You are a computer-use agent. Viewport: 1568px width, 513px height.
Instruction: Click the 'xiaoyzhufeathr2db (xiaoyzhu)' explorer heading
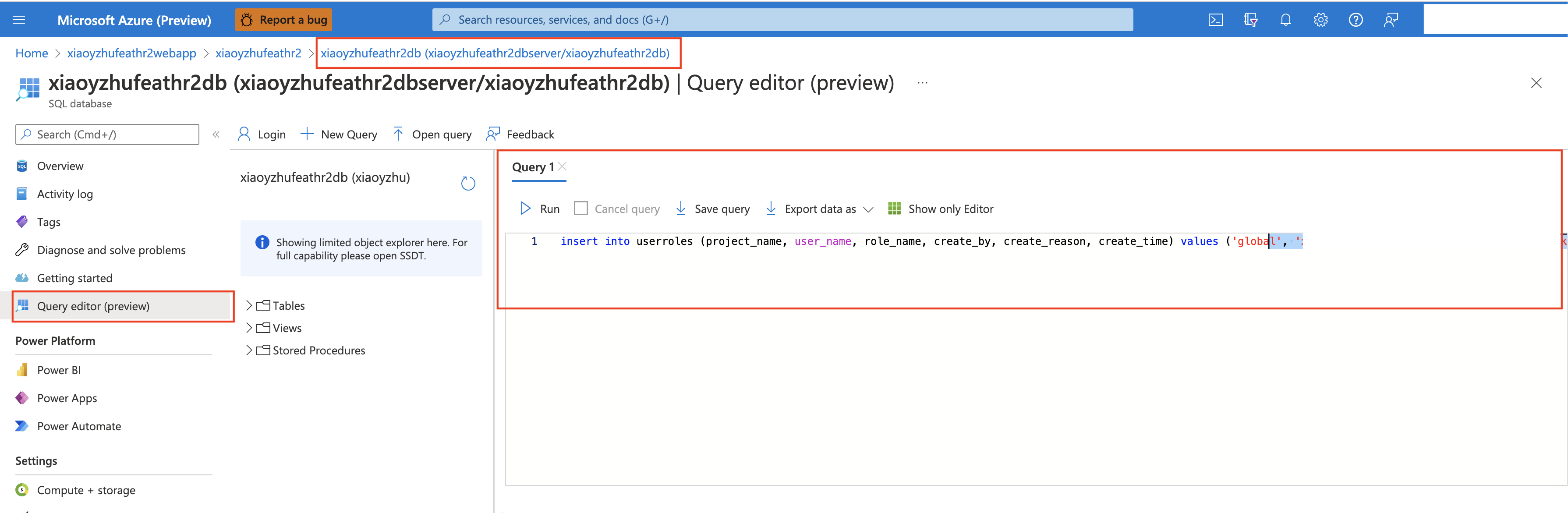(x=325, y=178)
